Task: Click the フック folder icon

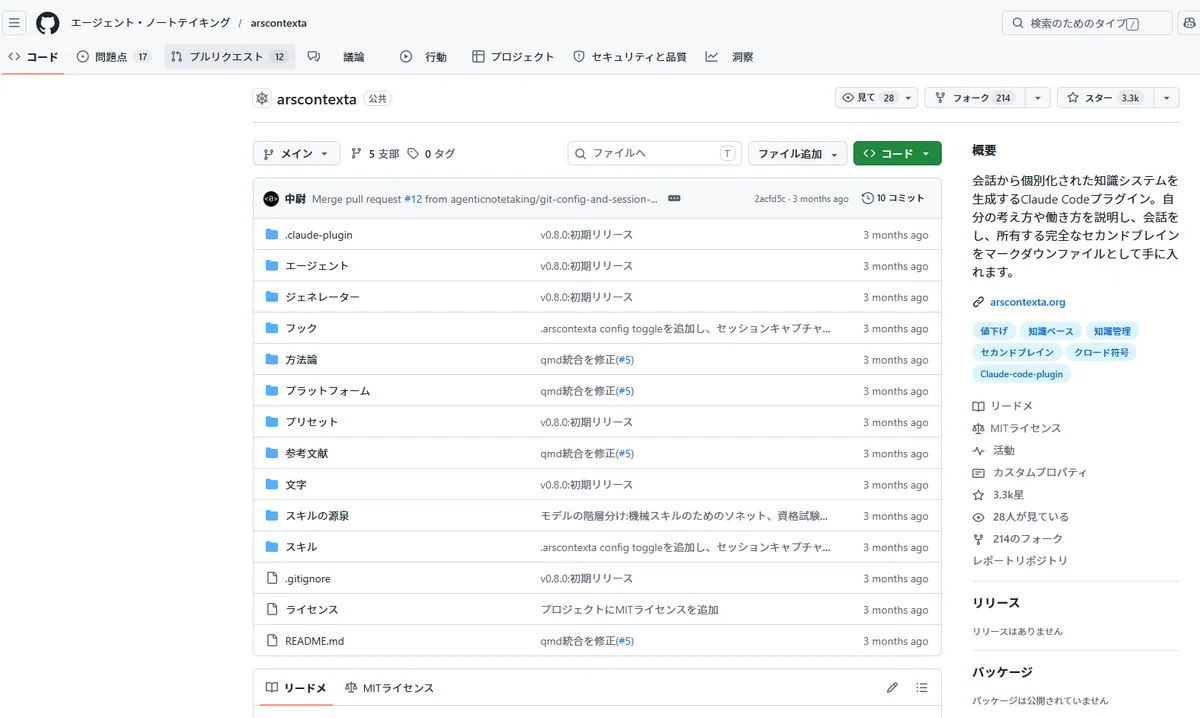Action: point(272,328)
